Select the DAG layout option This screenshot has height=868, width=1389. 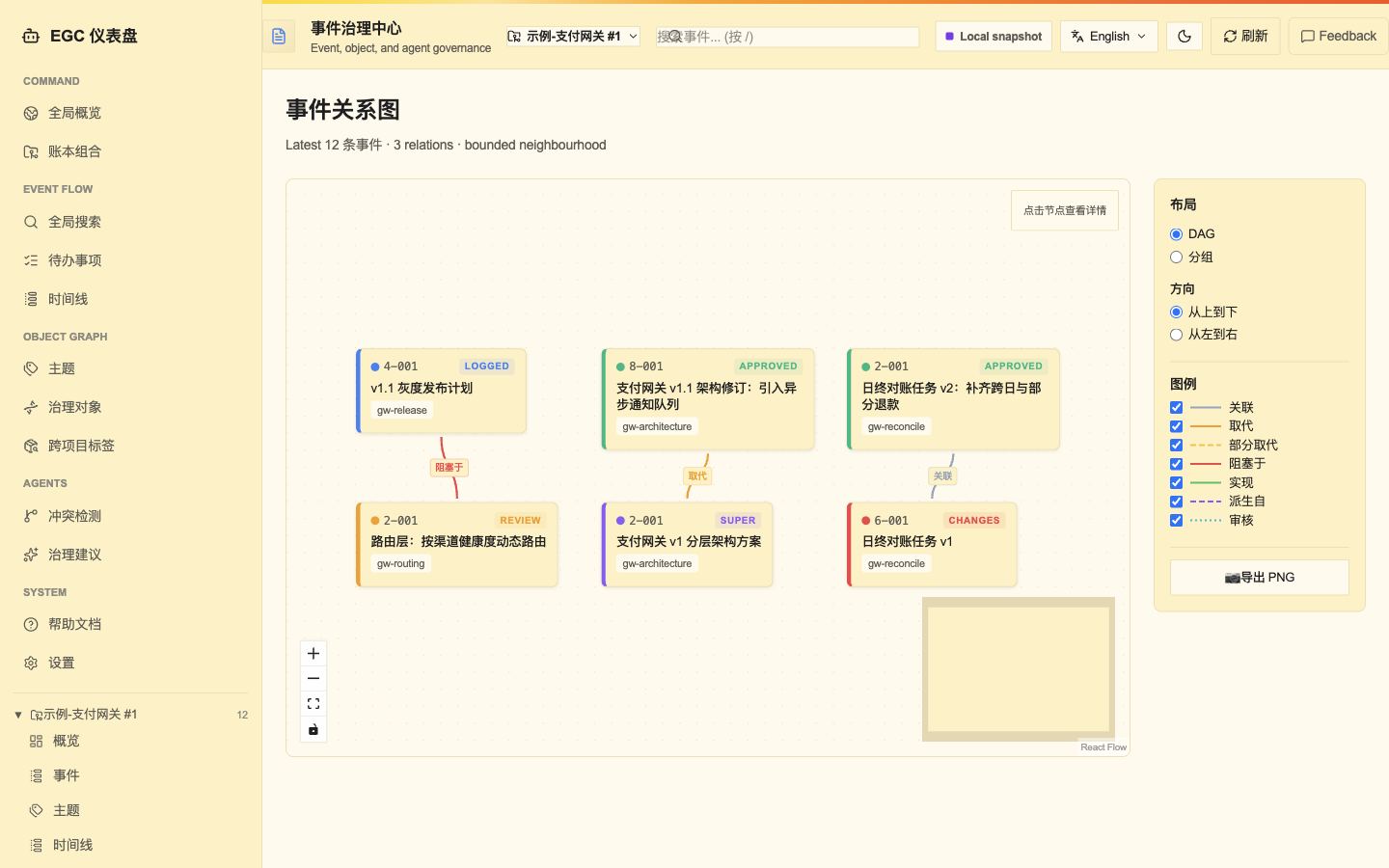pyautogui.click(x=1176, y=234)
